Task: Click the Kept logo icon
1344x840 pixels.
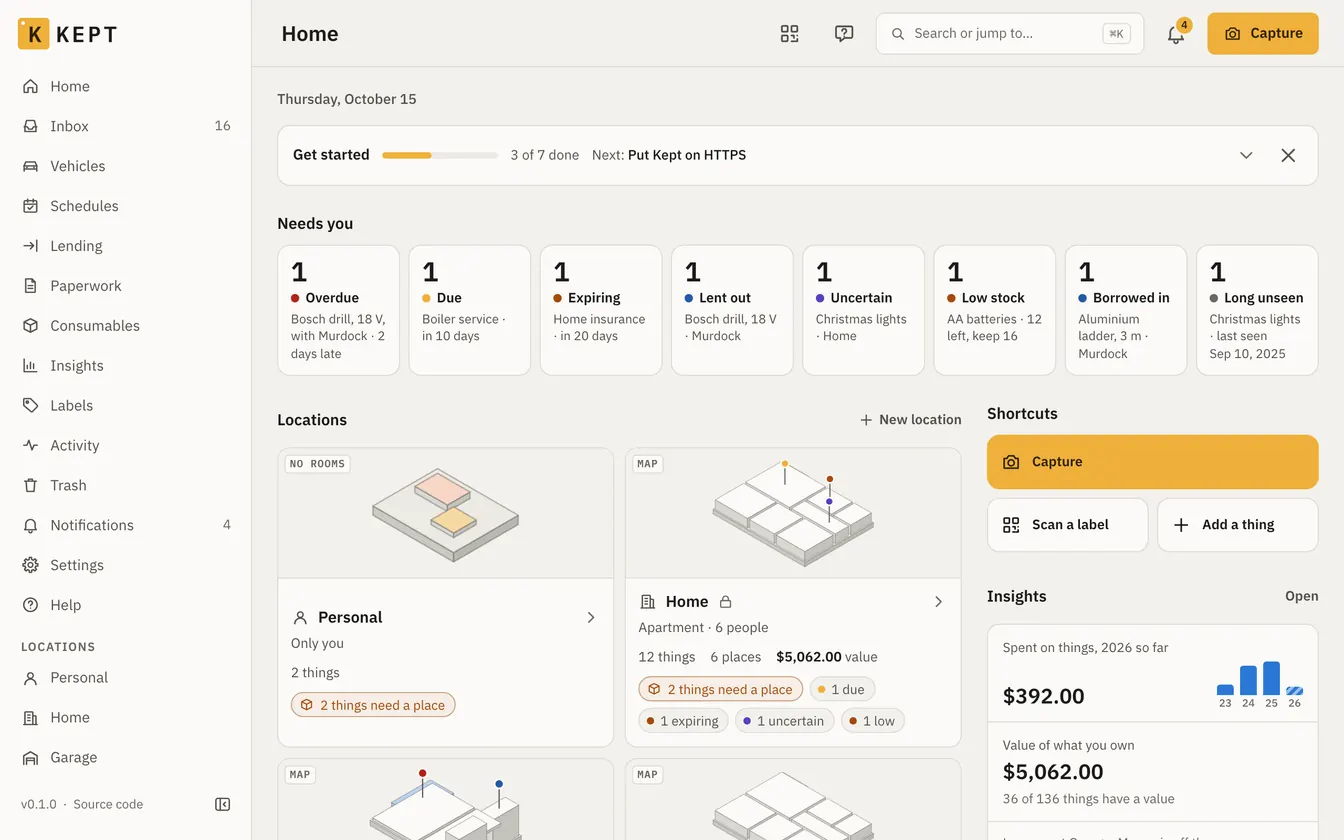Action: 33,34
